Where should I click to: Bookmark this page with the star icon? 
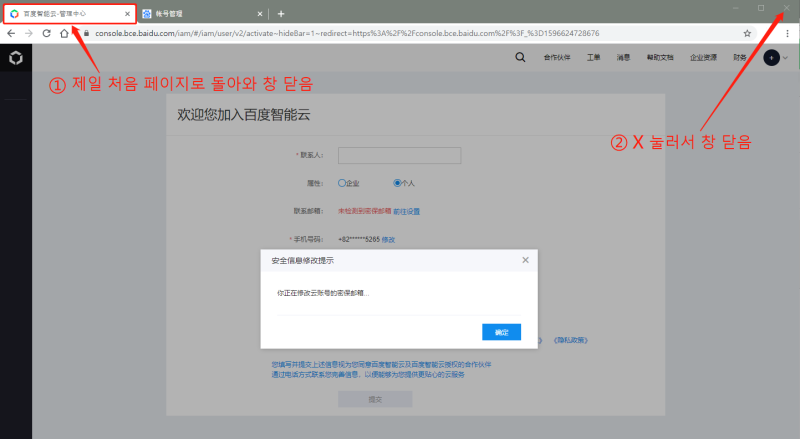[747, 33]
